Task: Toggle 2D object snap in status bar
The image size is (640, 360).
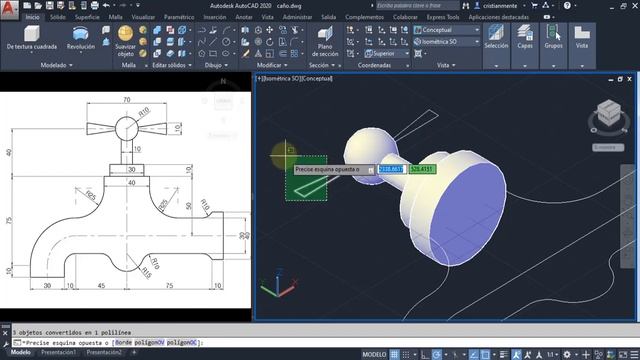Action: tap(485, 354)
